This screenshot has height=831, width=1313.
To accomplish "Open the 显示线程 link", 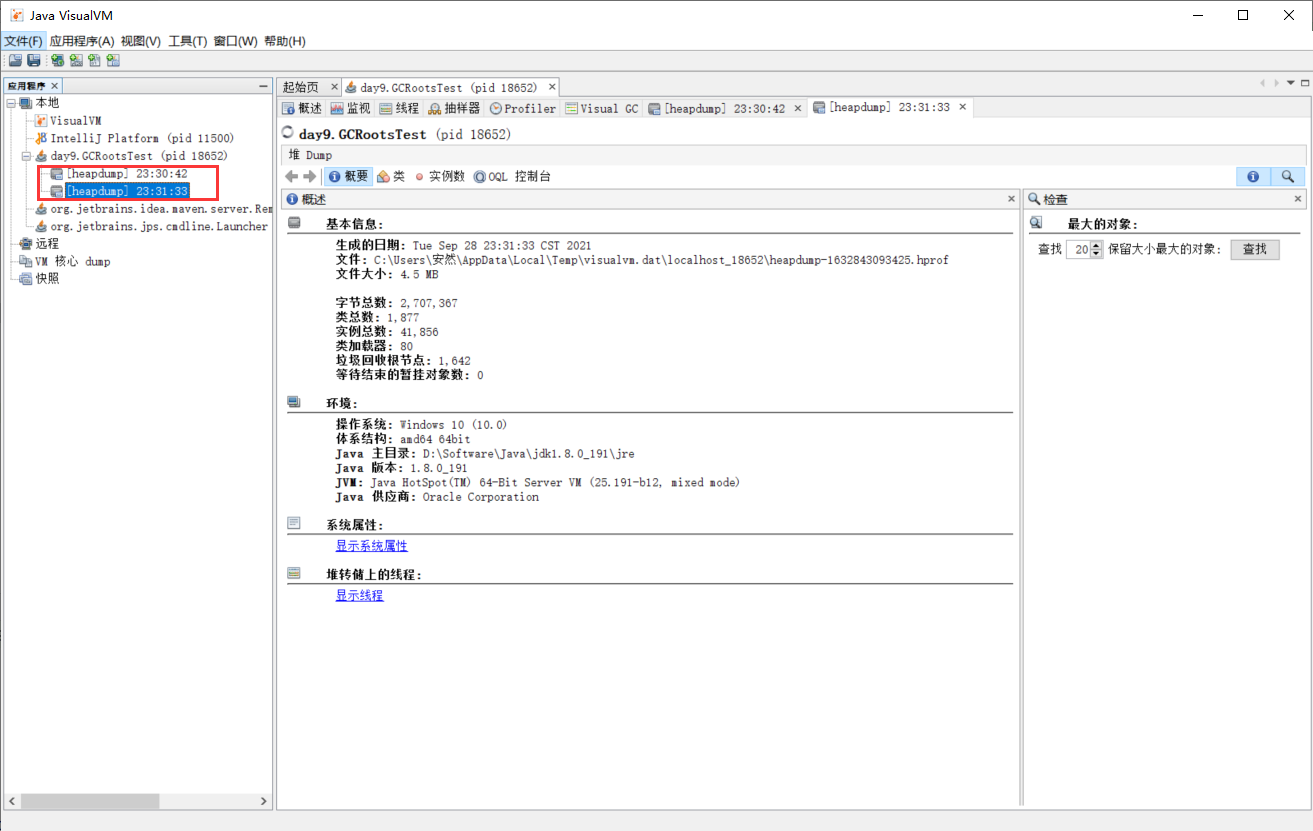I will [x=359, y=596].
